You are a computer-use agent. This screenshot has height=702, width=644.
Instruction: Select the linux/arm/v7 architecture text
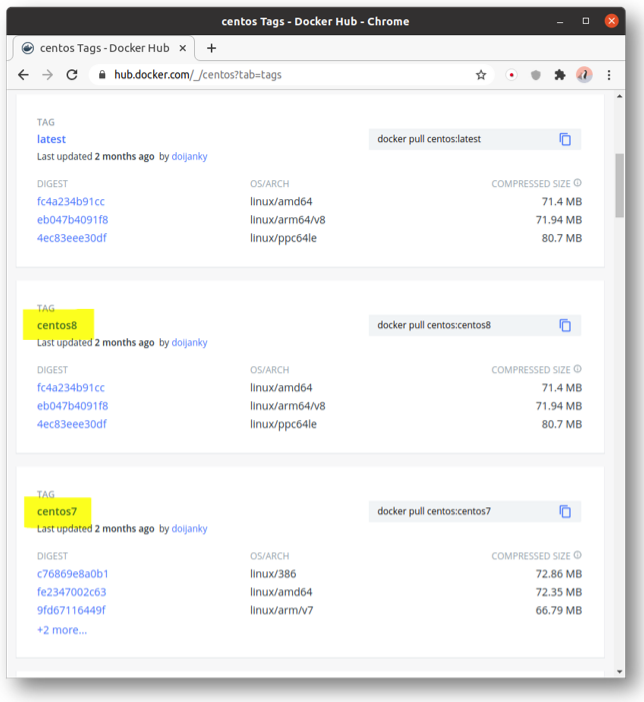pos(282,610)
